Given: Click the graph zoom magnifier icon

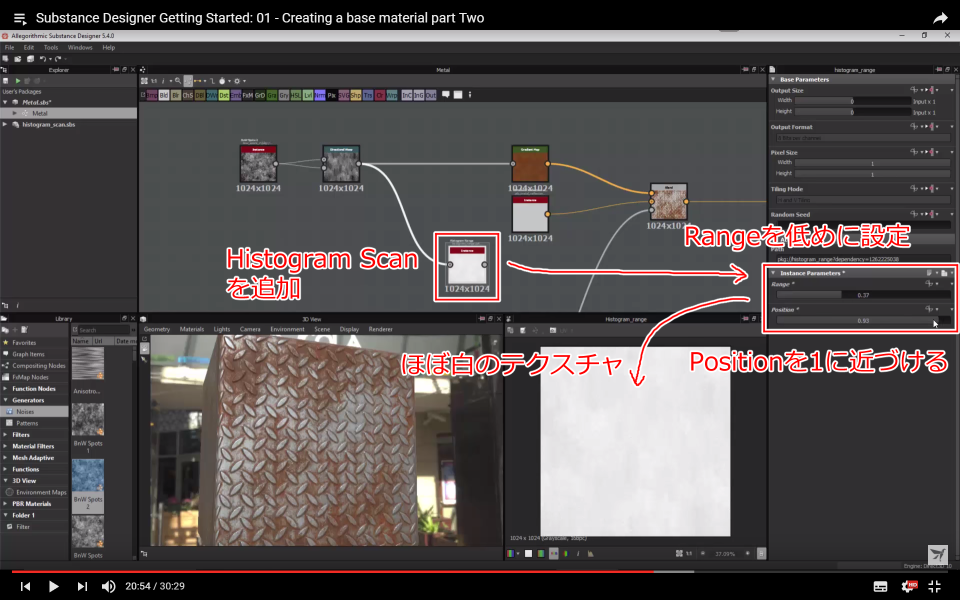Looking at the screenshot, I should click(x=178, y=81).
